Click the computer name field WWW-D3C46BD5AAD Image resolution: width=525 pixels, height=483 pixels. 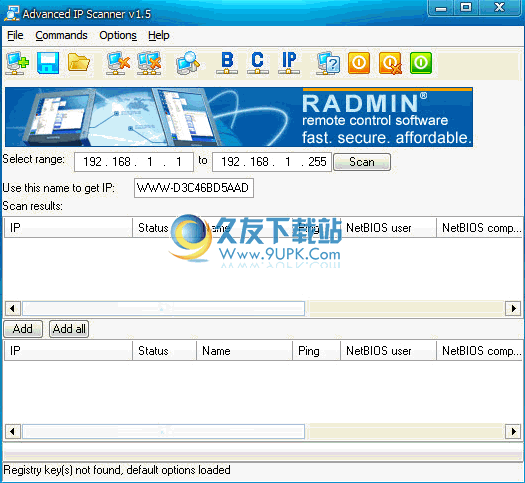click(194, 188)
